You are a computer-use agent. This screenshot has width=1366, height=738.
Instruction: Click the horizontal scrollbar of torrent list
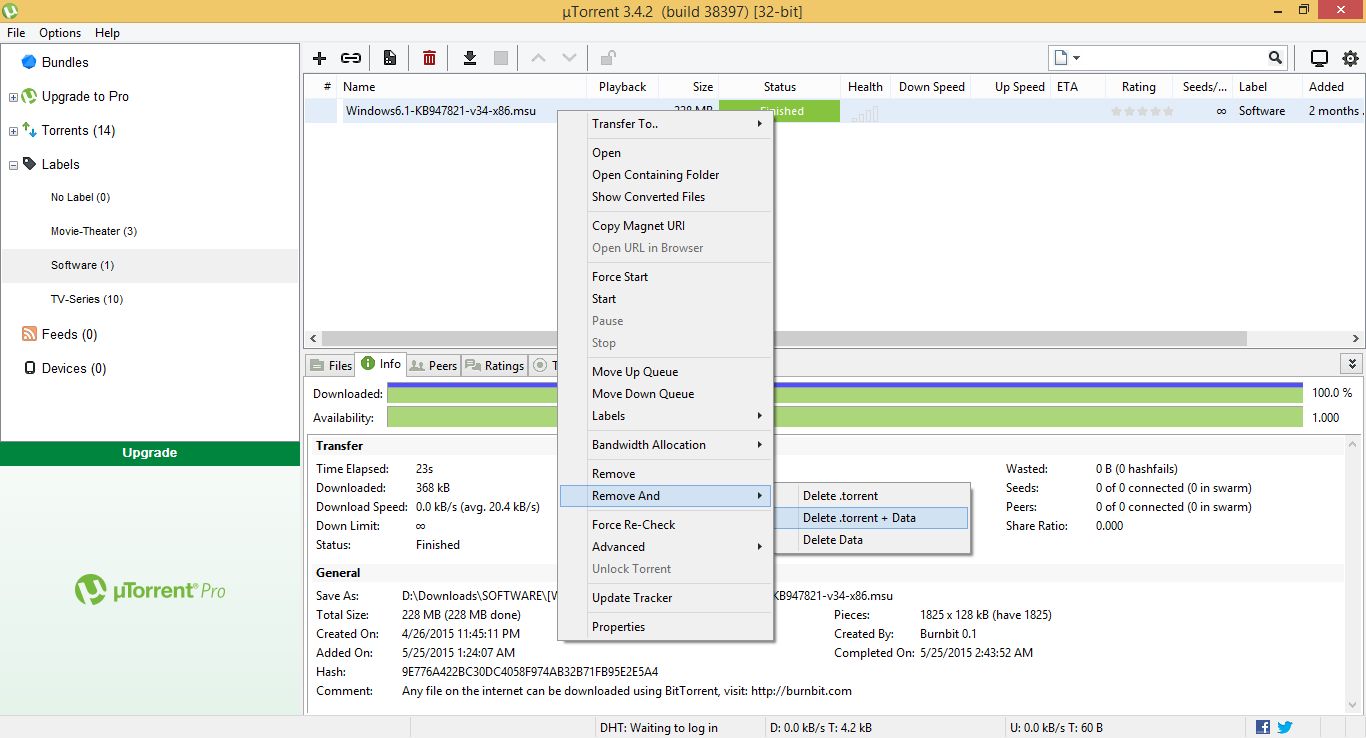783,339
